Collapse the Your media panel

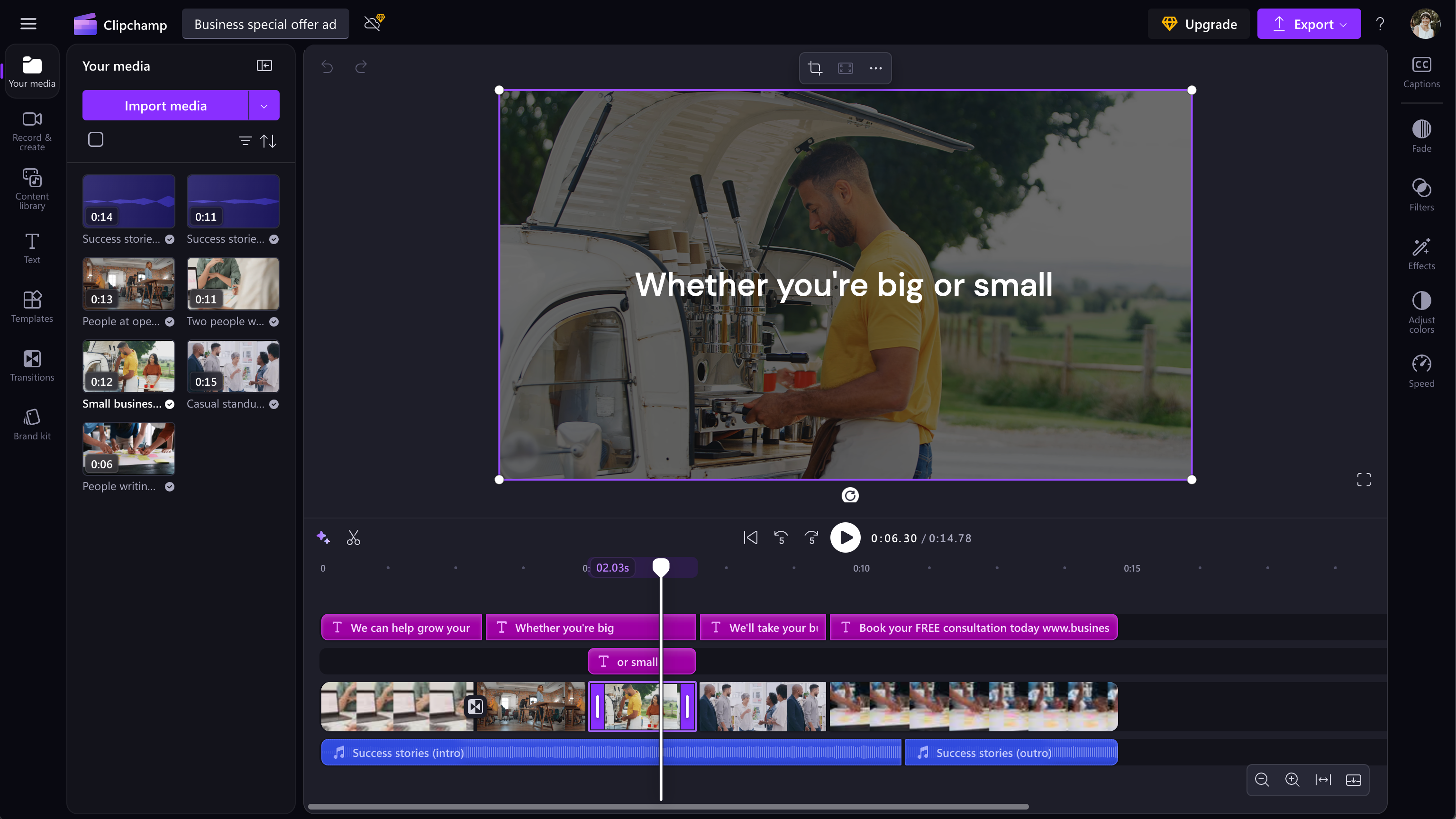pyautogui.click(x=264, y=65)
